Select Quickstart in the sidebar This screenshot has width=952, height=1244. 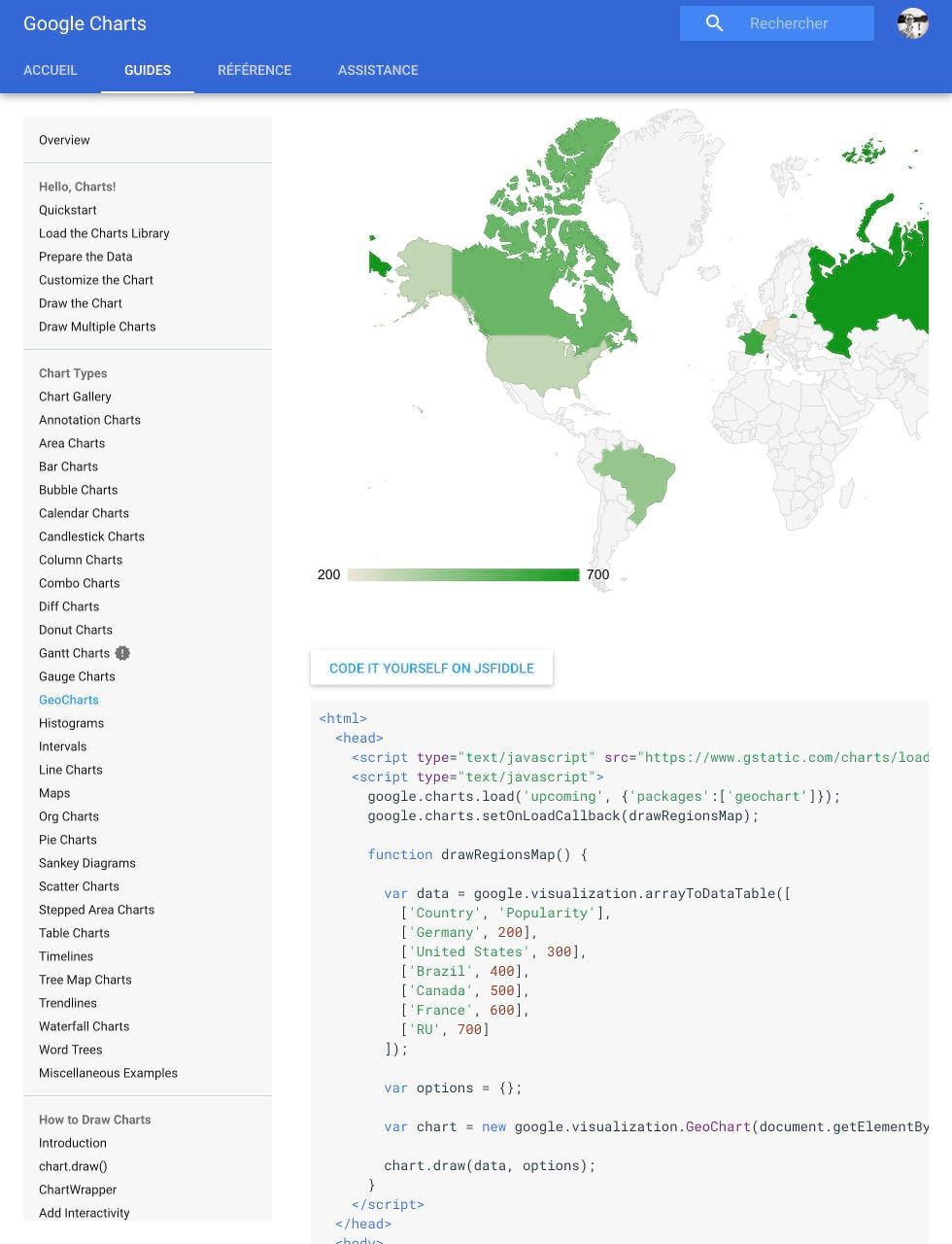click(x=68, y=210)
